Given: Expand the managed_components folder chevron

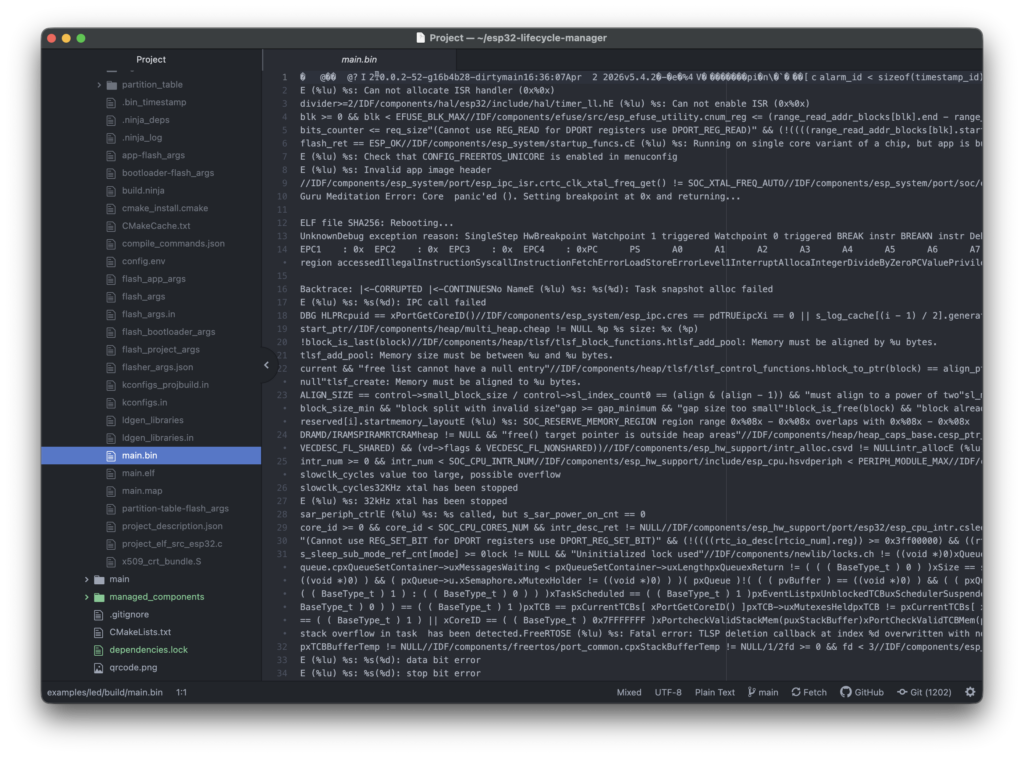Looking at the screenshot, I should click(86, 597).
